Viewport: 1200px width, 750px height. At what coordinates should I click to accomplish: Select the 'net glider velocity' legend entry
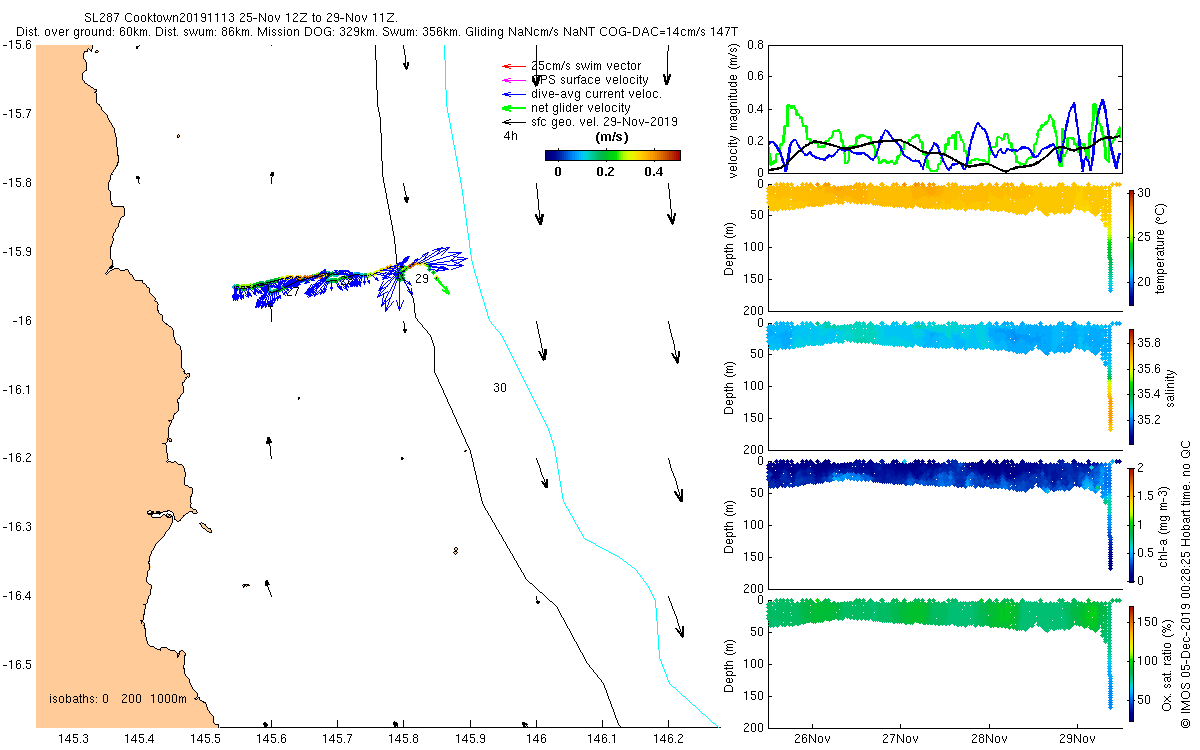567,108
